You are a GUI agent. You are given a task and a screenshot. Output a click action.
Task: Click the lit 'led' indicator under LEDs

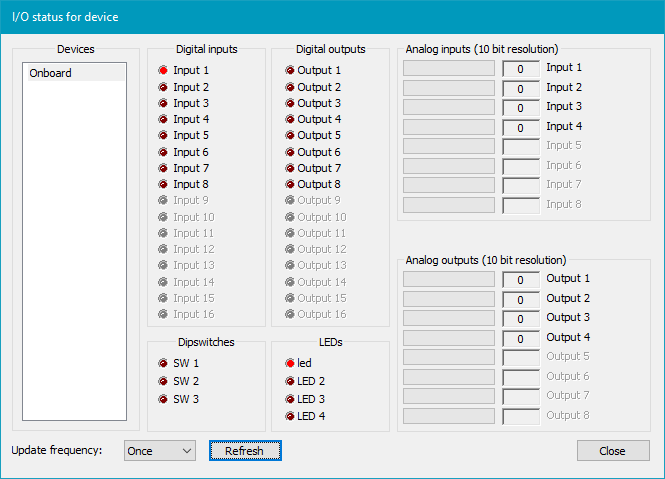click(x=290, y=364)
